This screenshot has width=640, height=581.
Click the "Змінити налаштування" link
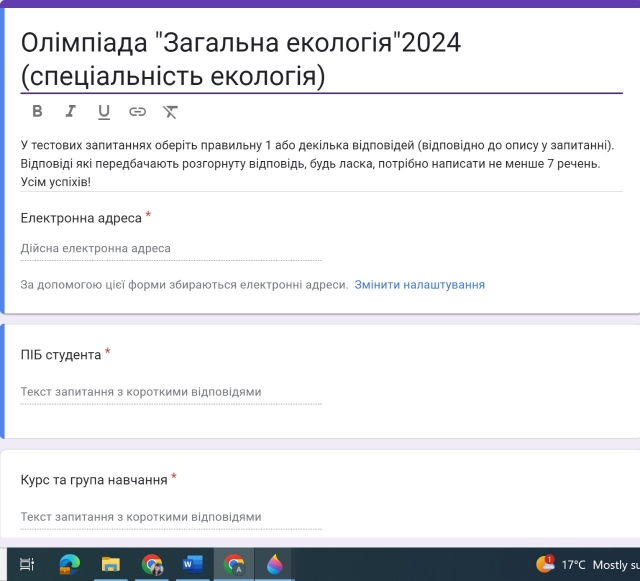[x=420, y=285]
